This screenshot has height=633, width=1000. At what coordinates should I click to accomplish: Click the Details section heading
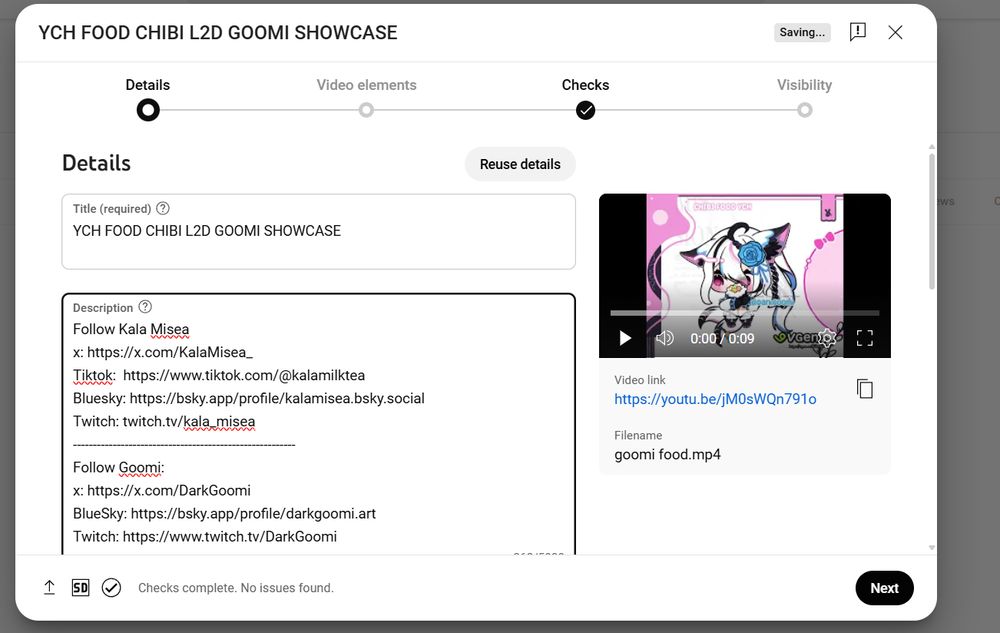click(96, 163)
